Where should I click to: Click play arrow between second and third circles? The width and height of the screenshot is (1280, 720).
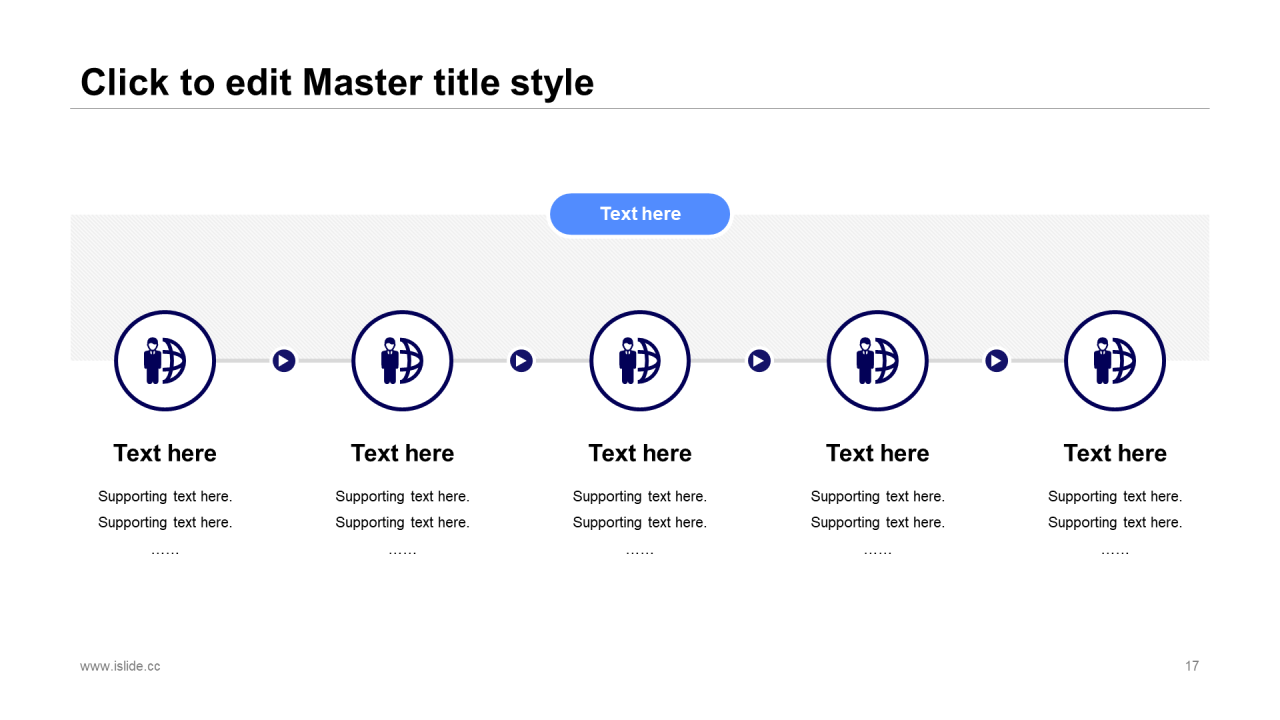pos(521,360)
